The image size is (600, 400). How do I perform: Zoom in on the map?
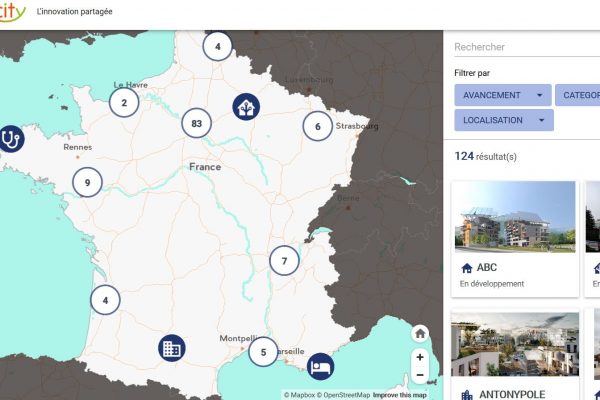[420, 357]
